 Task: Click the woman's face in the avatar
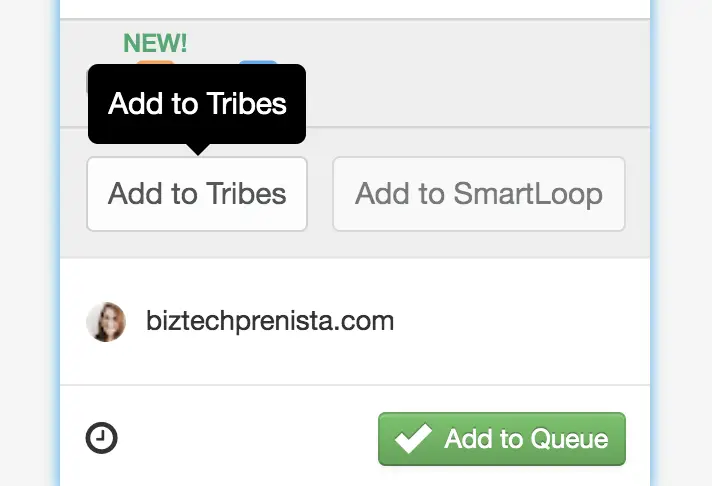pyautogui.click(x=110, y=321)
